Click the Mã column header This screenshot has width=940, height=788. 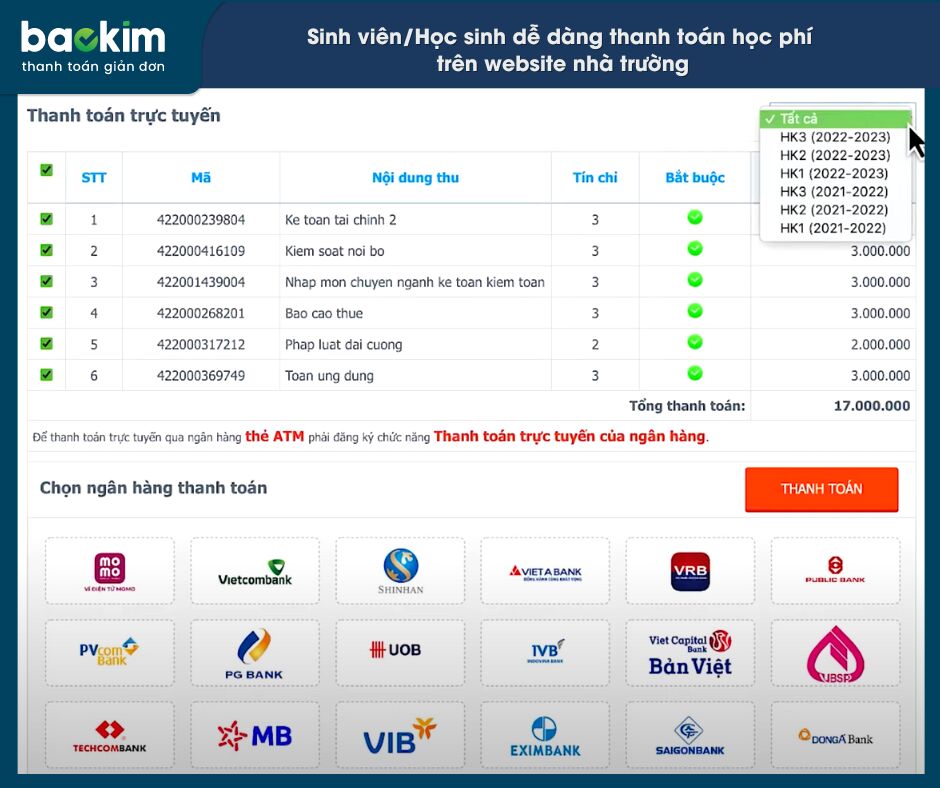point(201,178)
